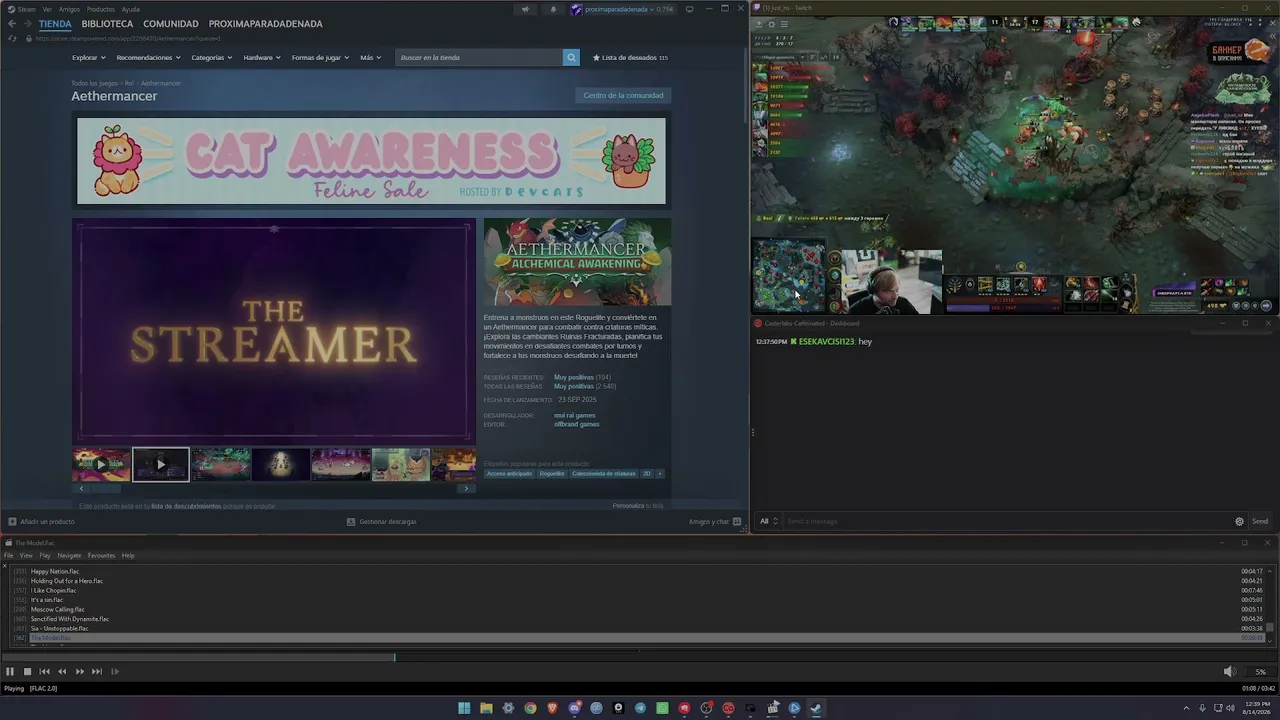
Task: Seek on the audio player progress bar
Action: click(640, 657)
